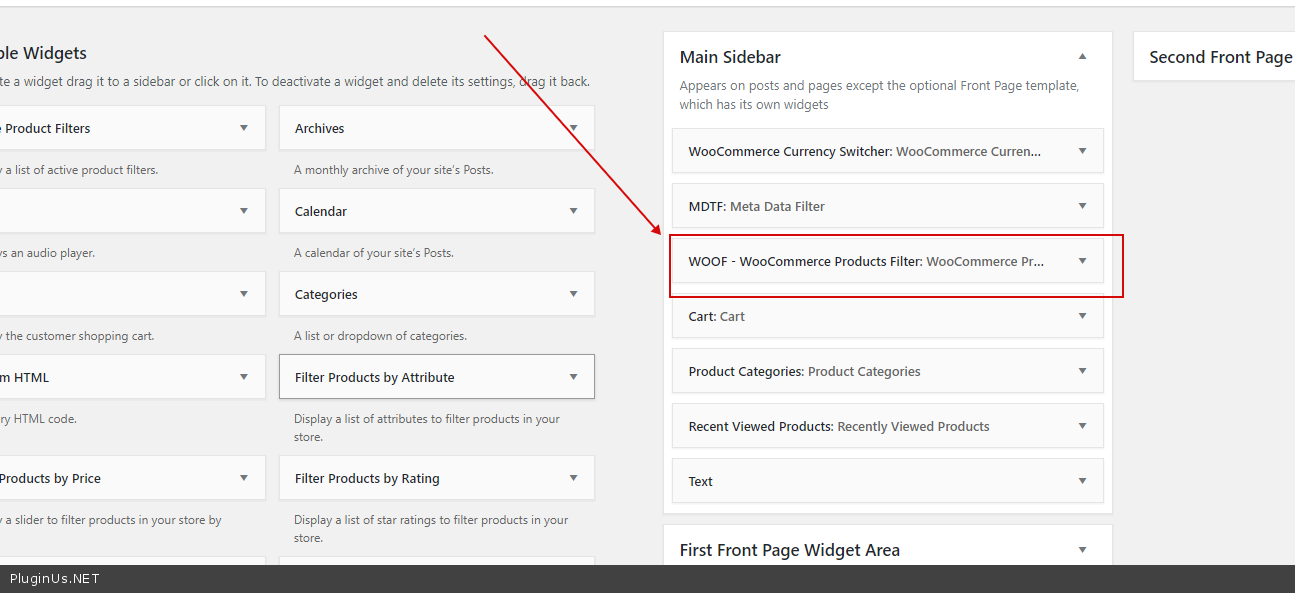
Task: Expand the WOOF Products Filter widget arrow
Action: coord(1082,261)
